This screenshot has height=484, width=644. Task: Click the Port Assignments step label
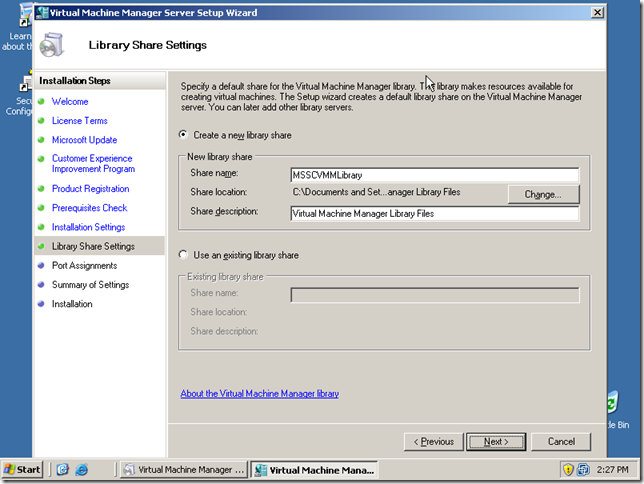point(85,266)
